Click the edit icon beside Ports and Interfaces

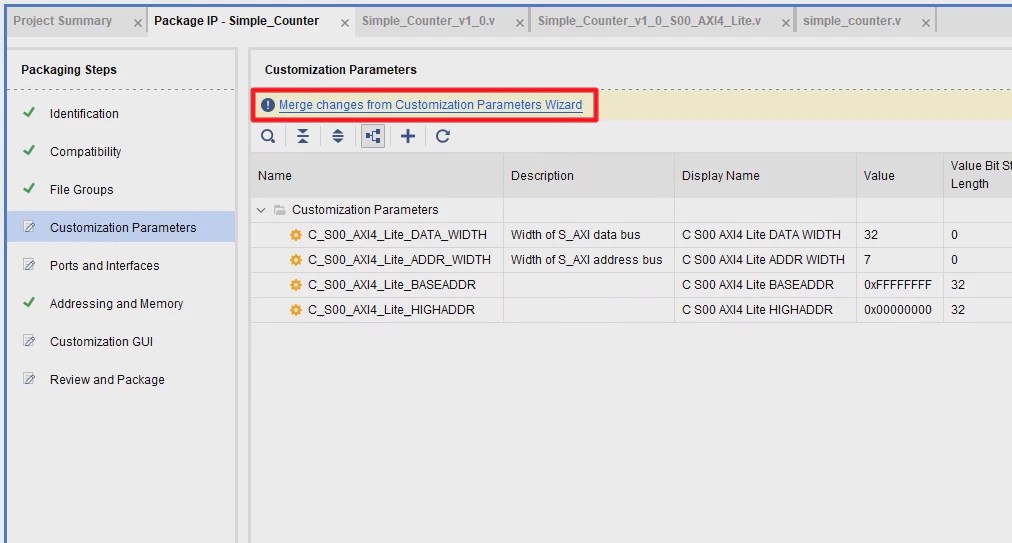coord(29,265)
